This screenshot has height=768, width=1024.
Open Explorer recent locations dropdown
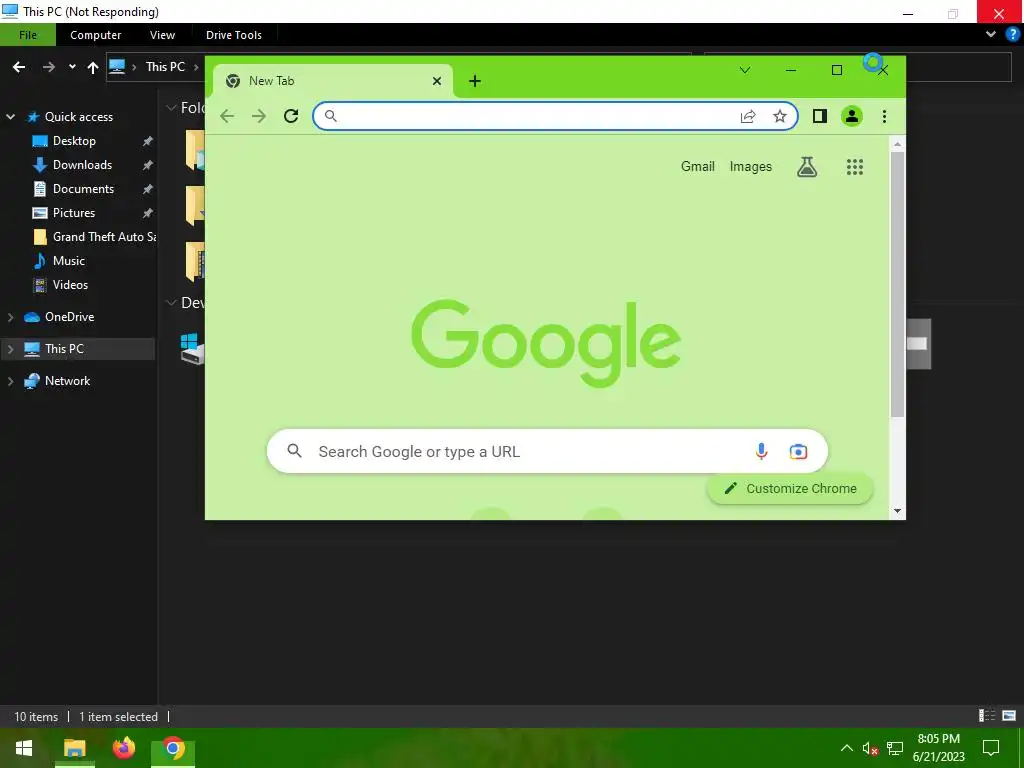(72, 67)
